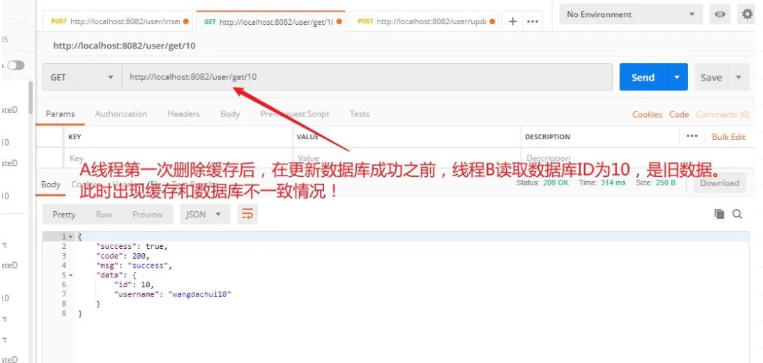
Task: Toggle the switch in left sidebar
Action: (16, 65)
